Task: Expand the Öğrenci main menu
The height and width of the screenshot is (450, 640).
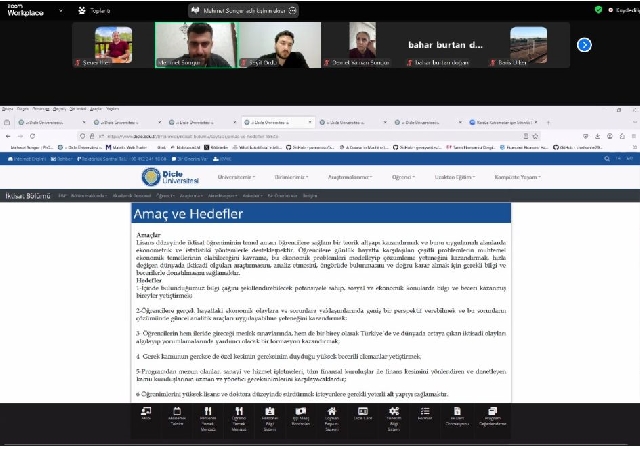Action: point(403,177)
